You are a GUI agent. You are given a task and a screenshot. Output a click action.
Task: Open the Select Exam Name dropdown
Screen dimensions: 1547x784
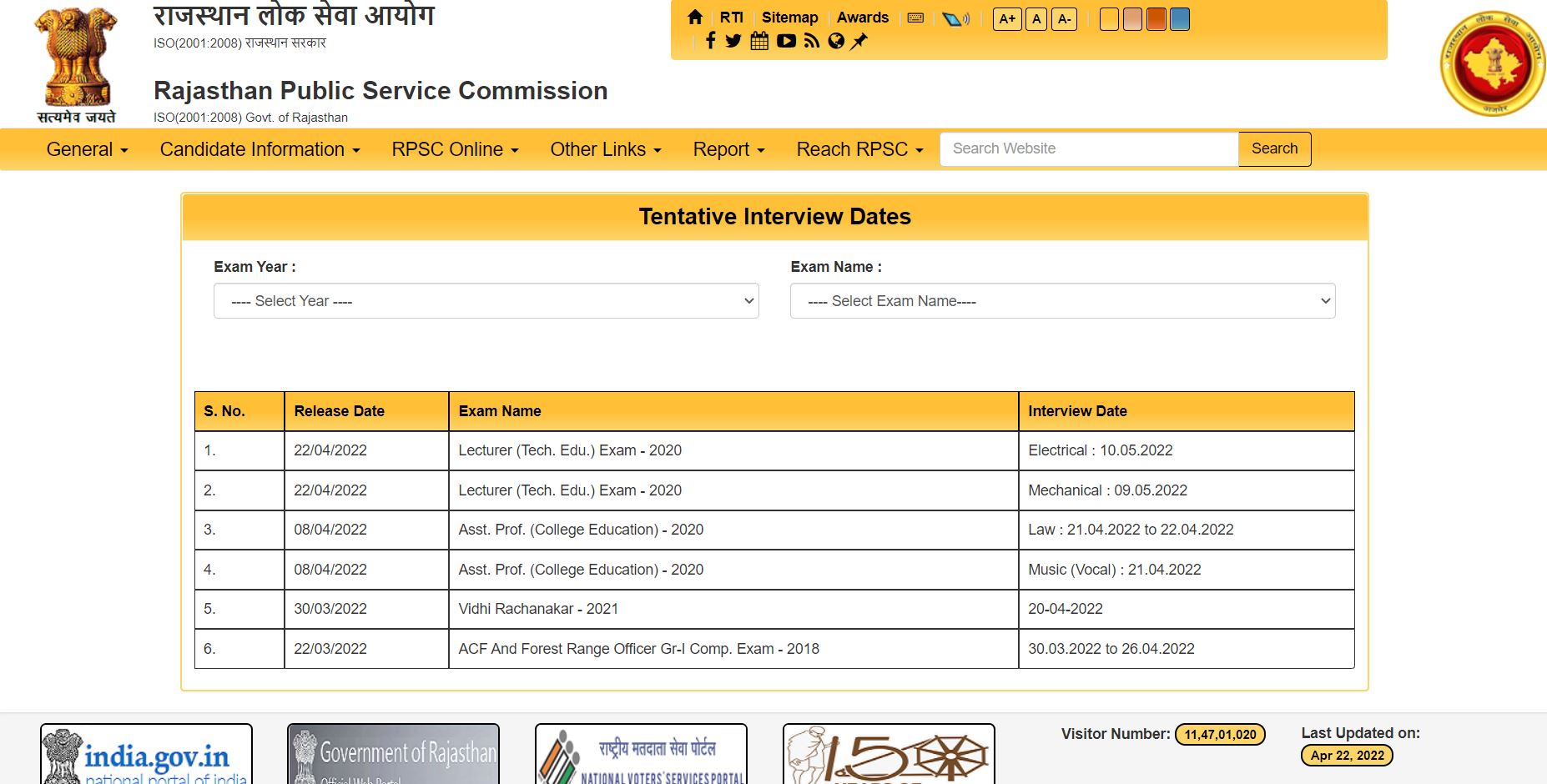click(1062, 301)
